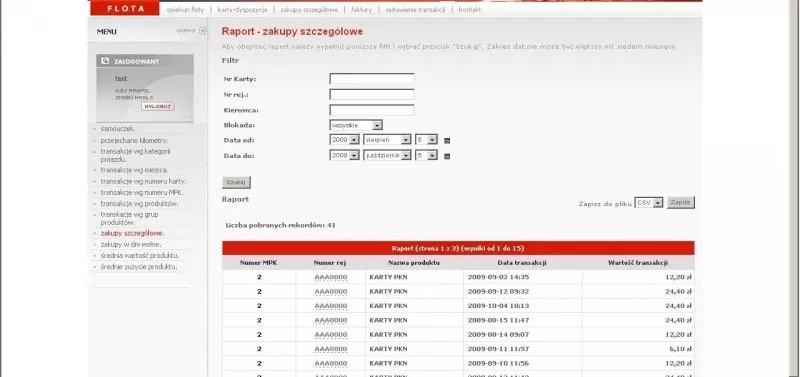The width and height of the screenshot is (800, 377).
Task: Open AAA0000 link in the 2009-08-14 09:07 row
Action: point(331,335)
